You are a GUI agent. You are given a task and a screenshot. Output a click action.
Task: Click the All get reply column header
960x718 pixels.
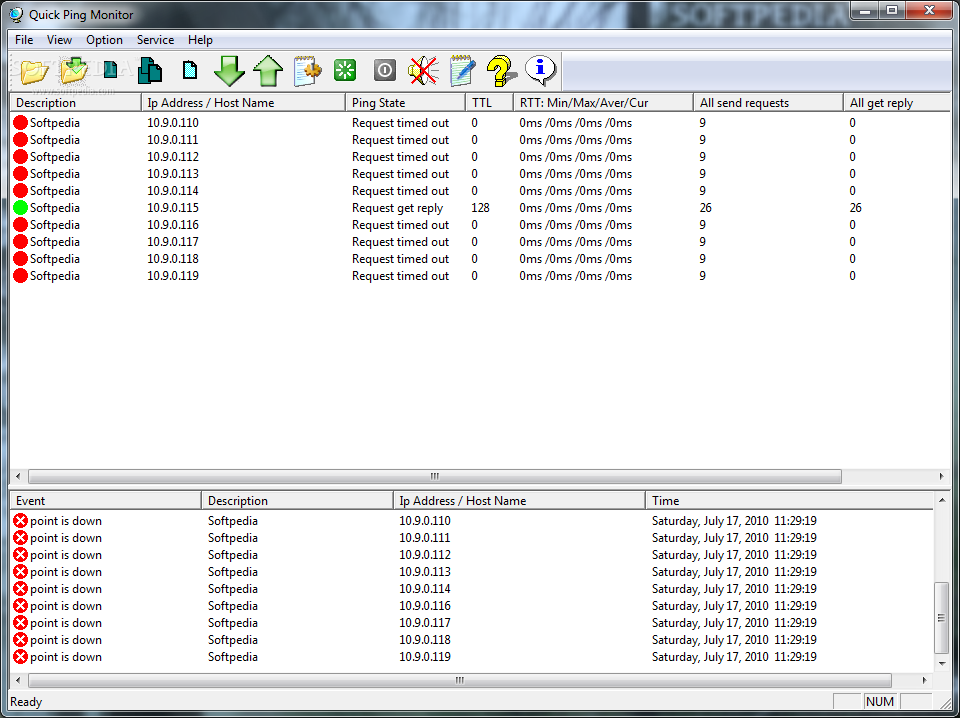click(x=897, y=103)
